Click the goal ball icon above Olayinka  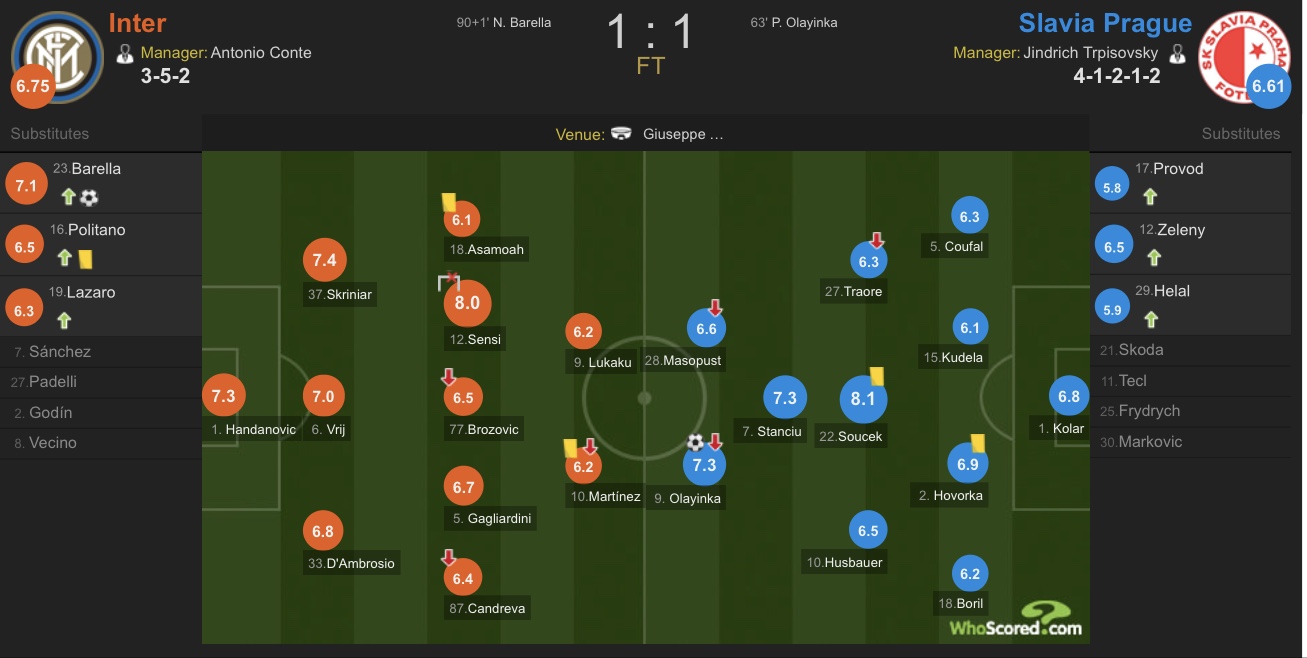point(695,442)
